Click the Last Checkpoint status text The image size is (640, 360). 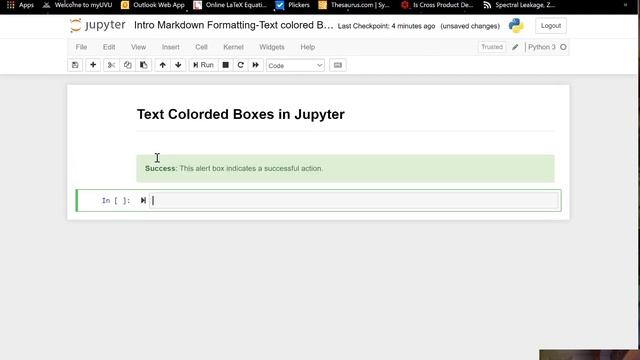[386, 26]
